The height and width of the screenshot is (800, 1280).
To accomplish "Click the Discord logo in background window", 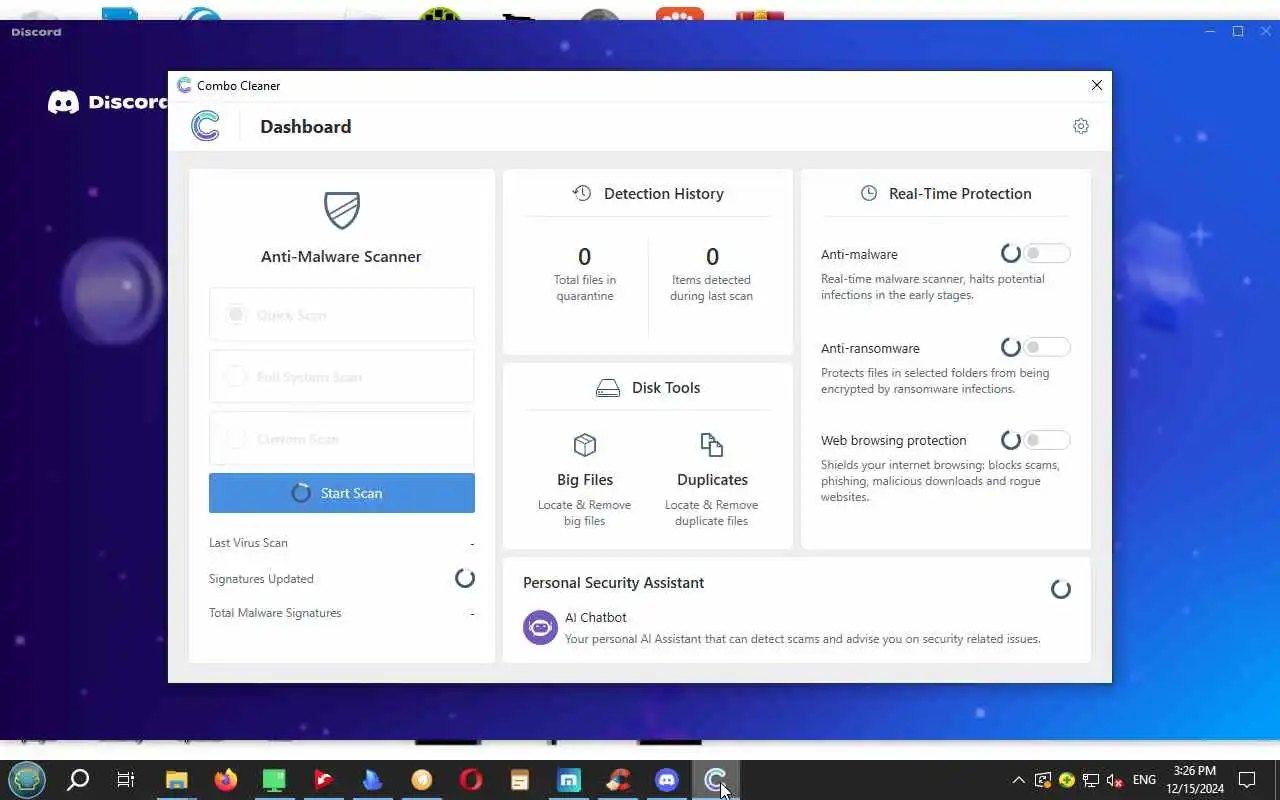I will click(63, 102).
